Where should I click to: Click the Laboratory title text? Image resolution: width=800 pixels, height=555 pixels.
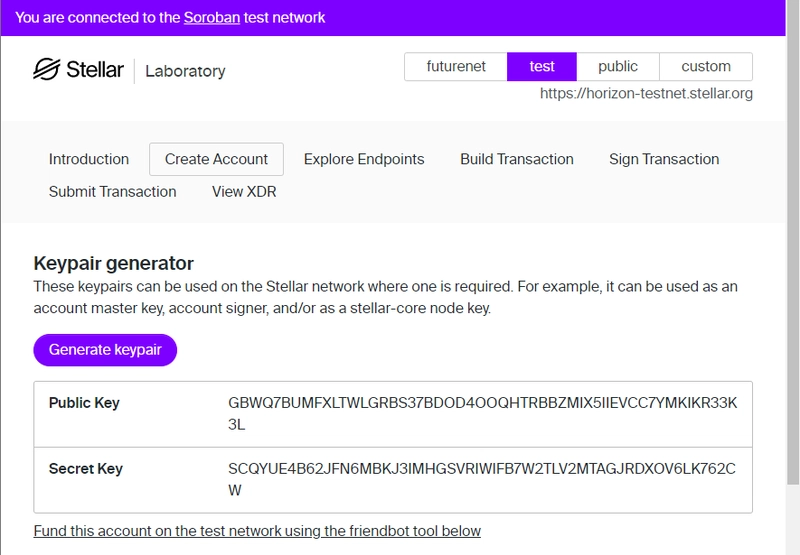click(x=185, y=71)
